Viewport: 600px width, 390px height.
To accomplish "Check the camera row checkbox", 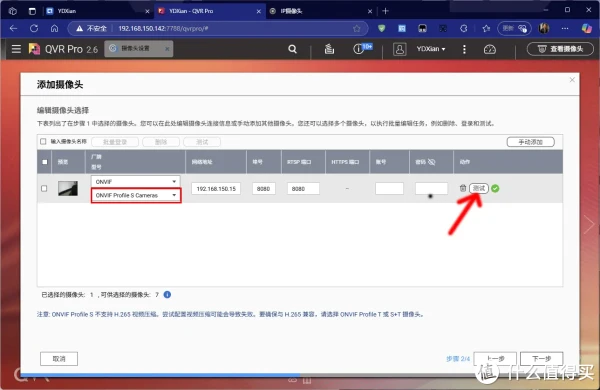I will click(x=44, y=188).
